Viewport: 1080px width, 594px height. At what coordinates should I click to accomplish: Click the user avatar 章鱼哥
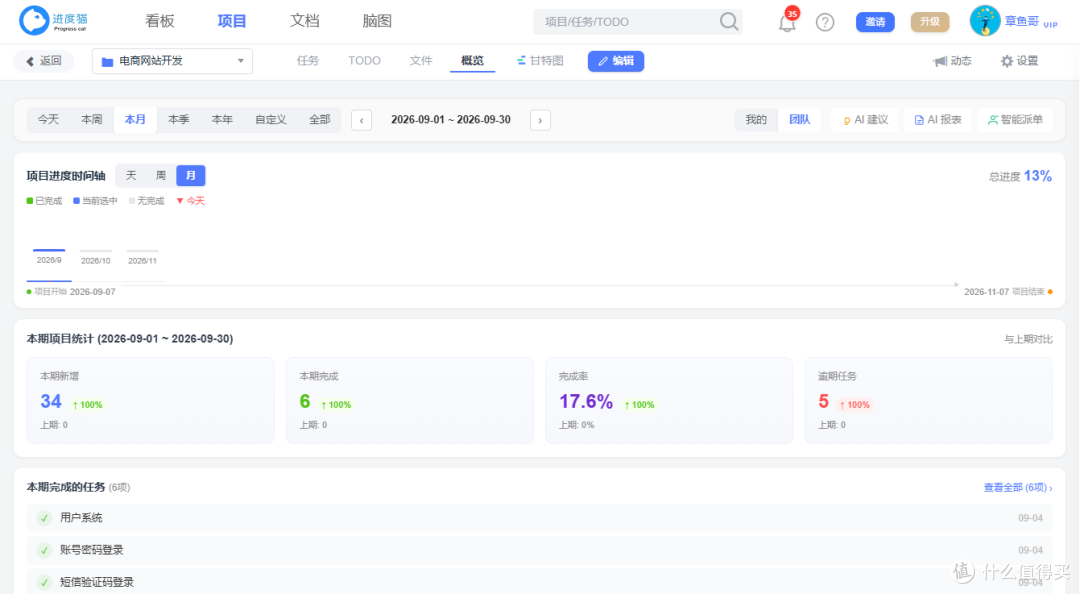click(x=984, y=21)
